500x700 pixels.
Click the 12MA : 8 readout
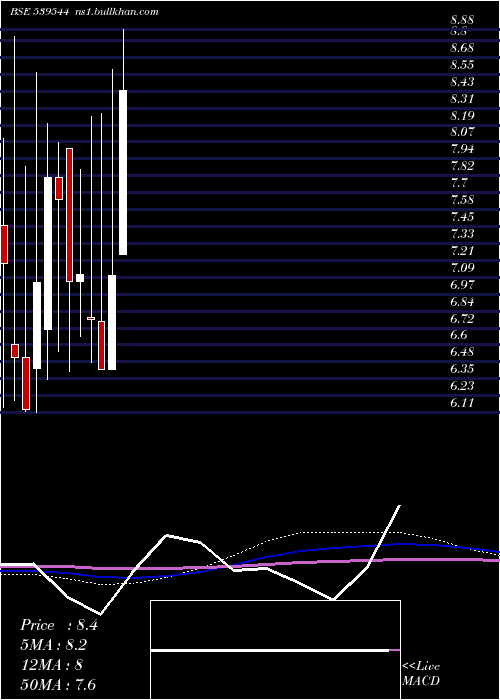coord(51,665)
